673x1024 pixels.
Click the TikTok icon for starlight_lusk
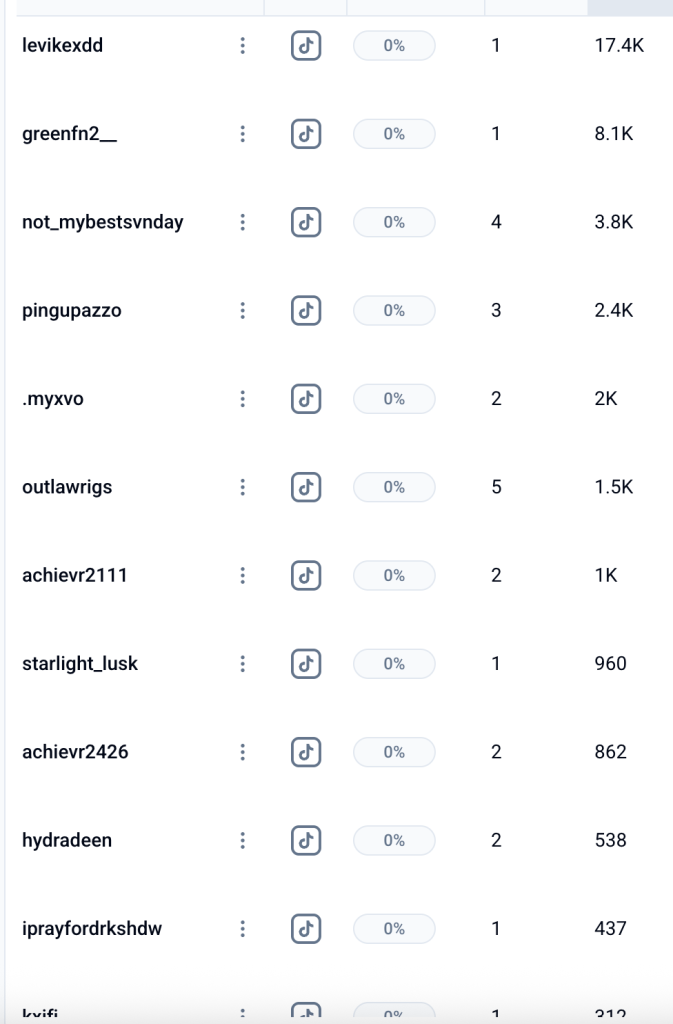coord(306,663)
